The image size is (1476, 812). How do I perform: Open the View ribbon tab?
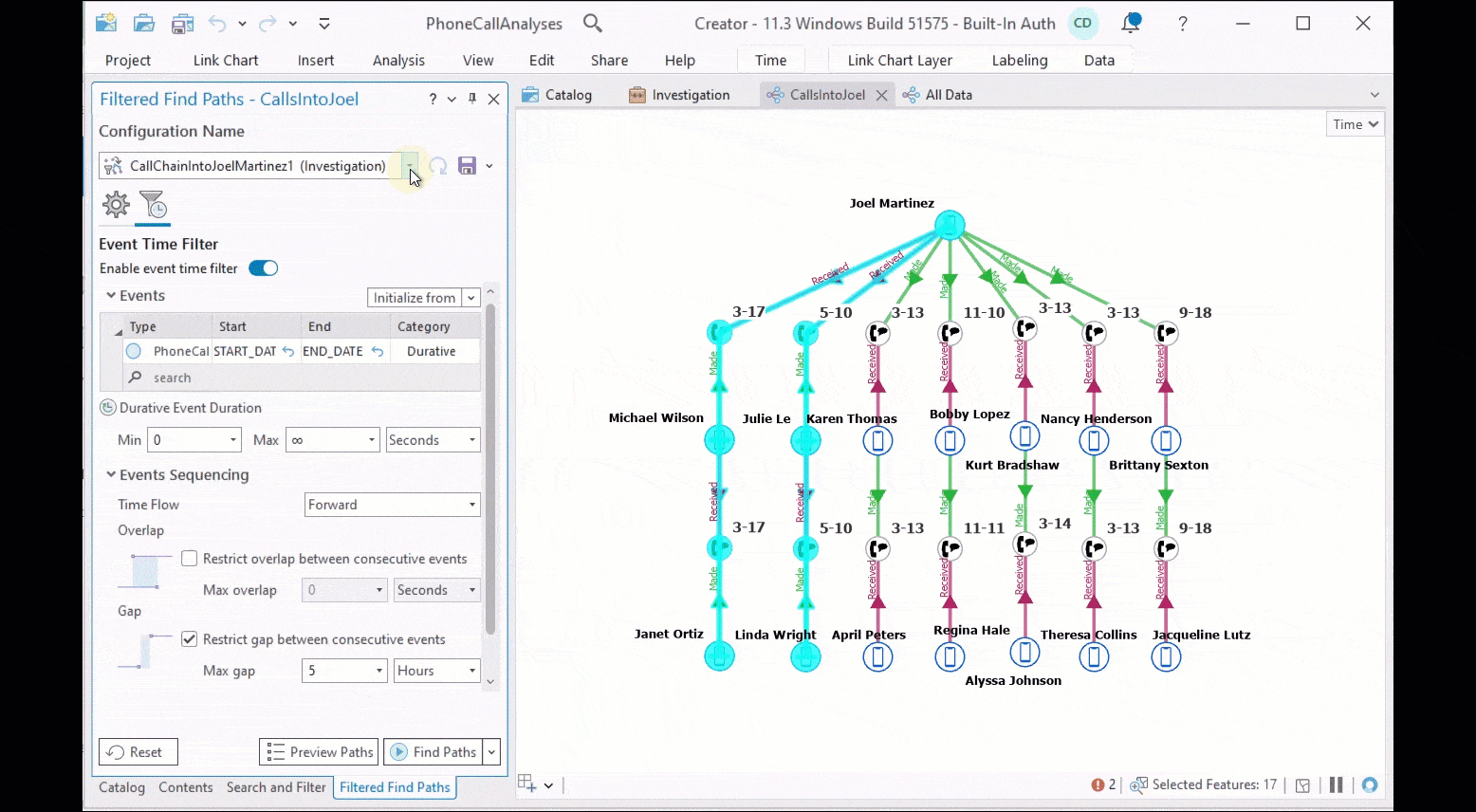coord(478,60)
